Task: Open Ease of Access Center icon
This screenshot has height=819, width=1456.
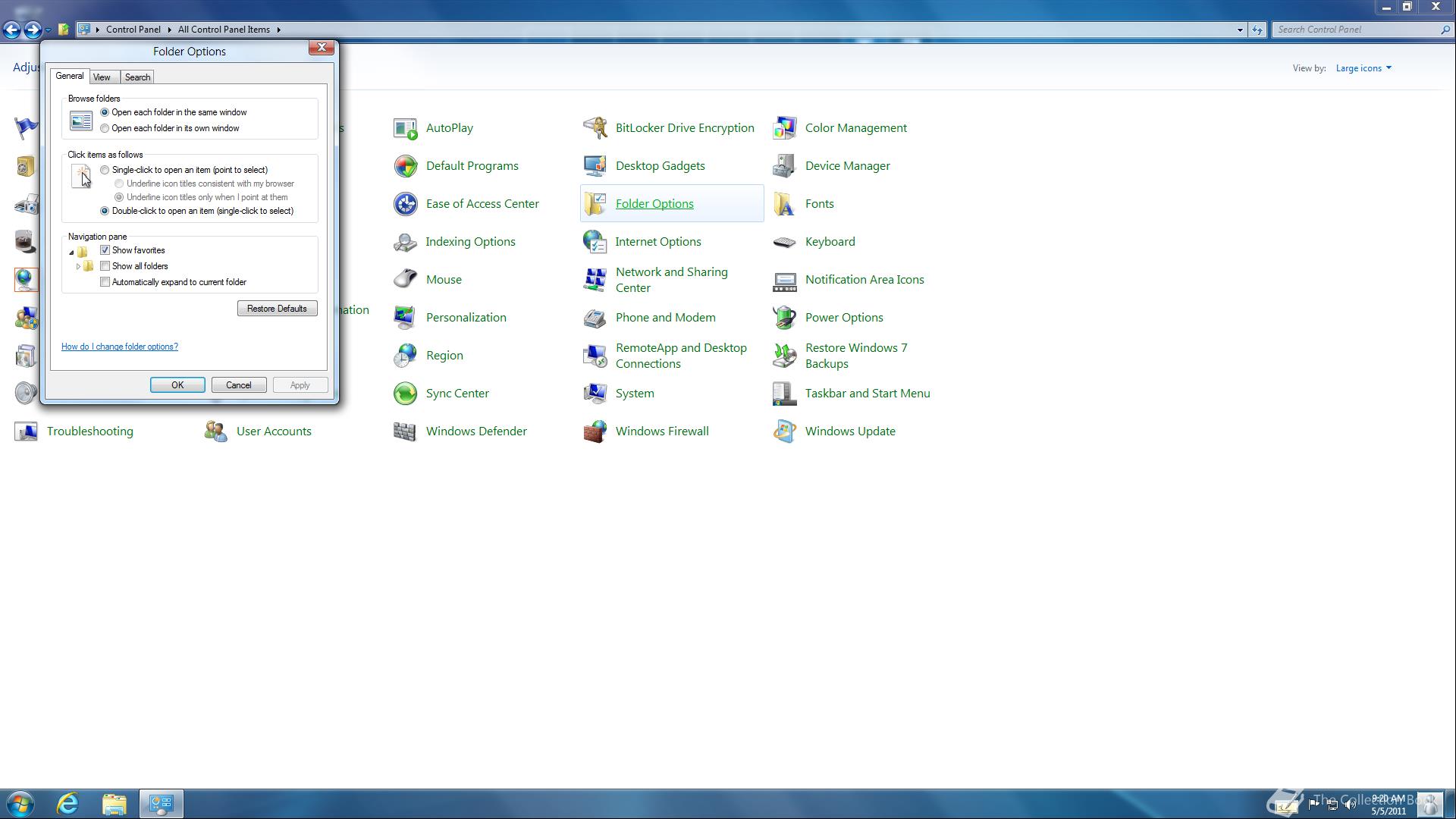Action: pyautogui.click(x=405, y=204)
